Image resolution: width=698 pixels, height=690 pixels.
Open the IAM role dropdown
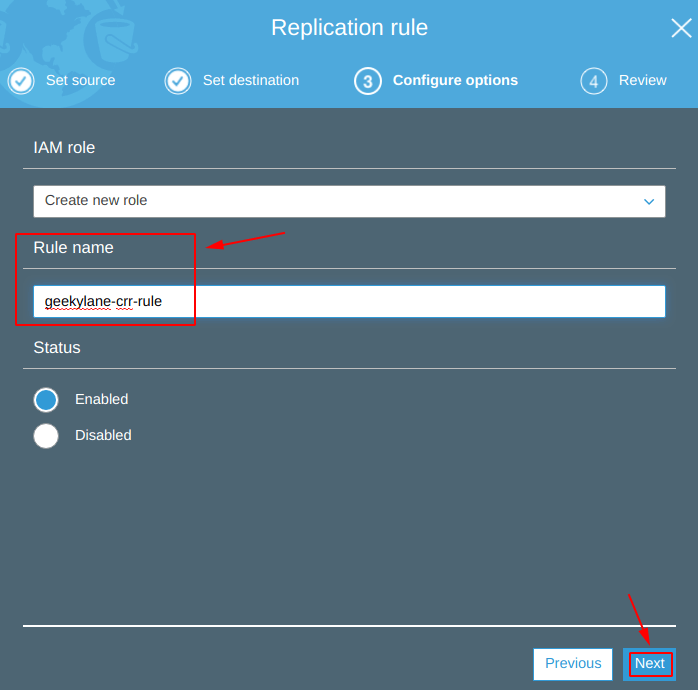[349, 201]
